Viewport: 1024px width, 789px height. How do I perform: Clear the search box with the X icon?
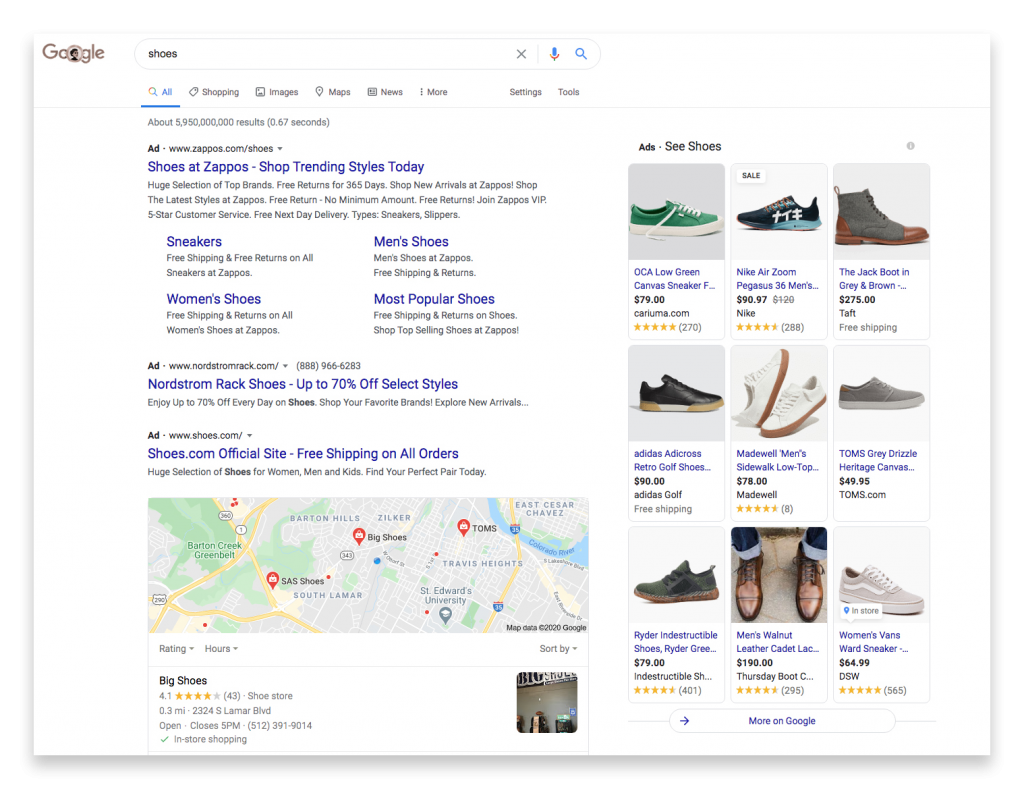(521, 54)
